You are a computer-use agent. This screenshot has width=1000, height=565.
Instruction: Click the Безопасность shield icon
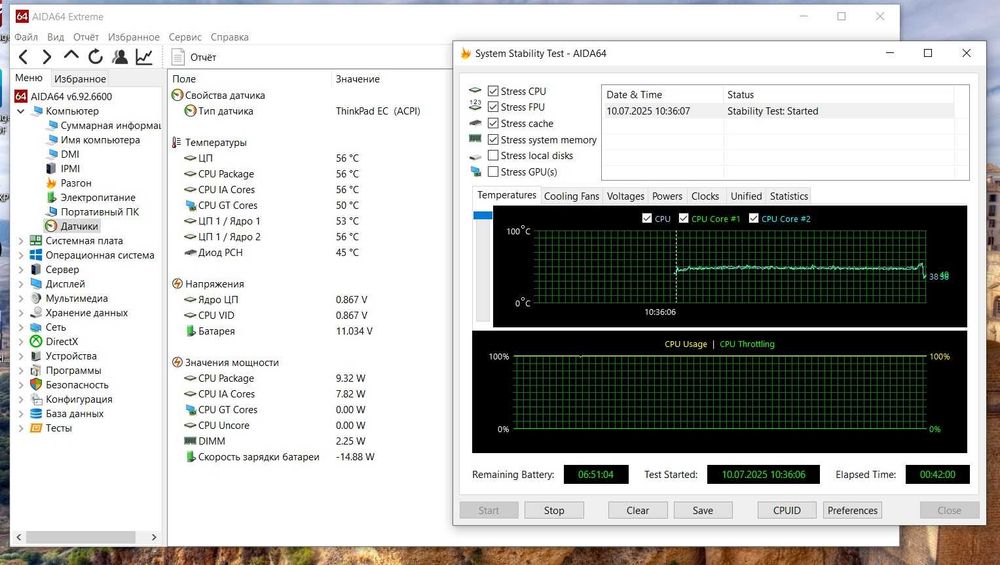click(36, 385)
